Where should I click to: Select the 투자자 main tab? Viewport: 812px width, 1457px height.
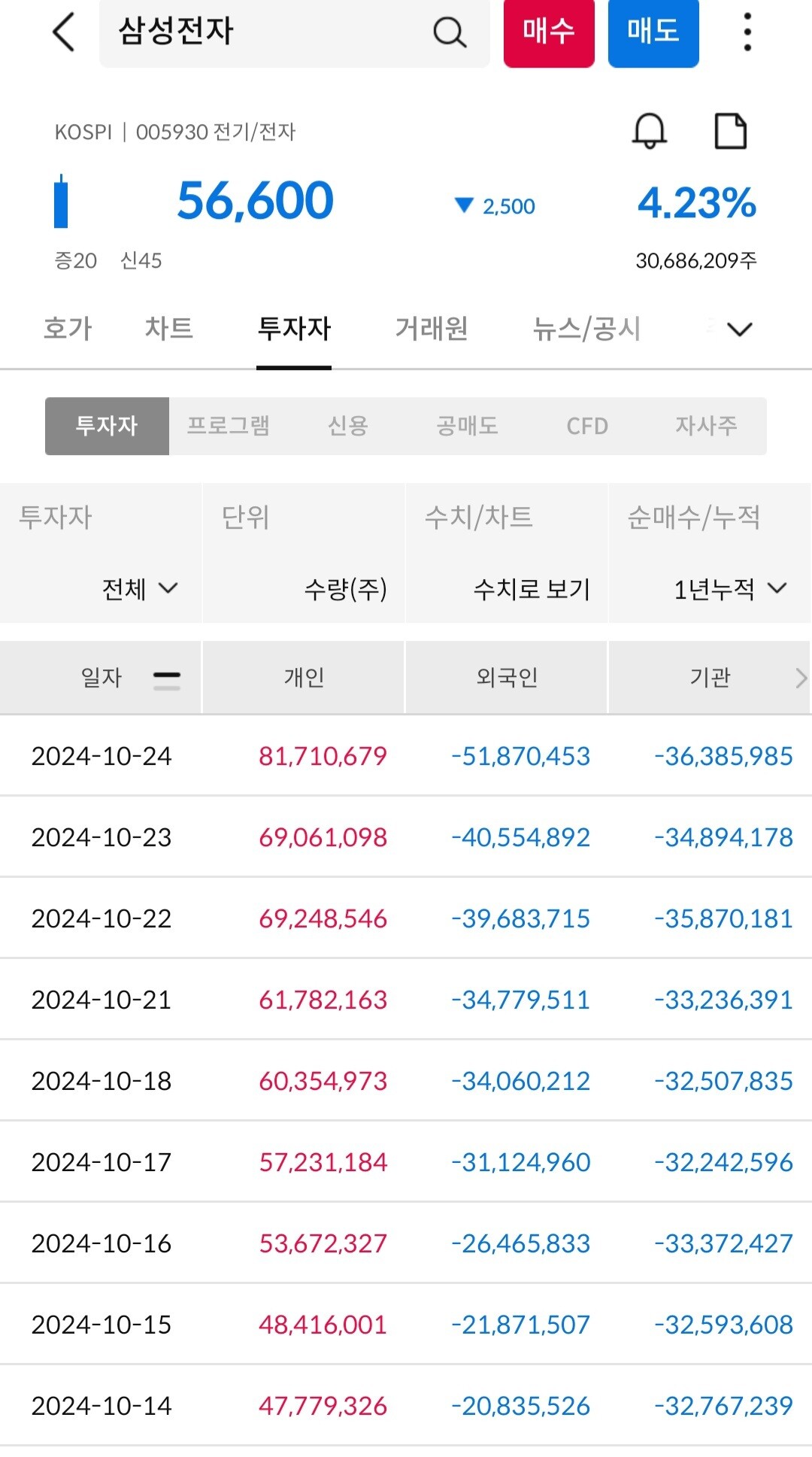[294, 329]
